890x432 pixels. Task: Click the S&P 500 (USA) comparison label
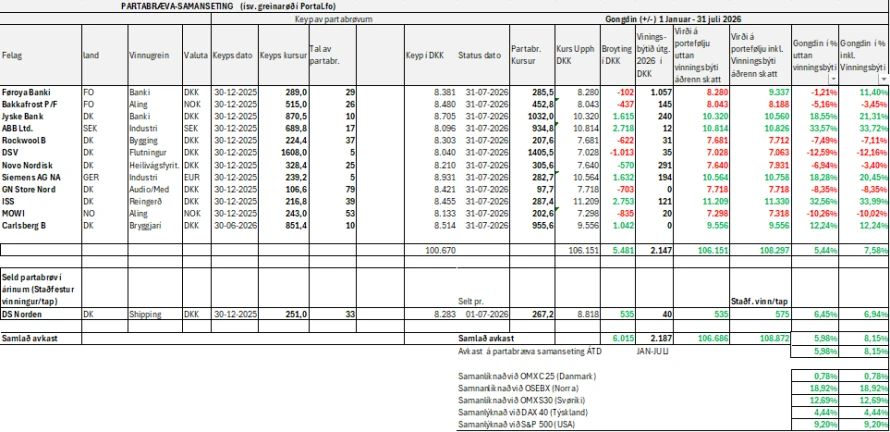pyautogui.click(x=519, y=424)
